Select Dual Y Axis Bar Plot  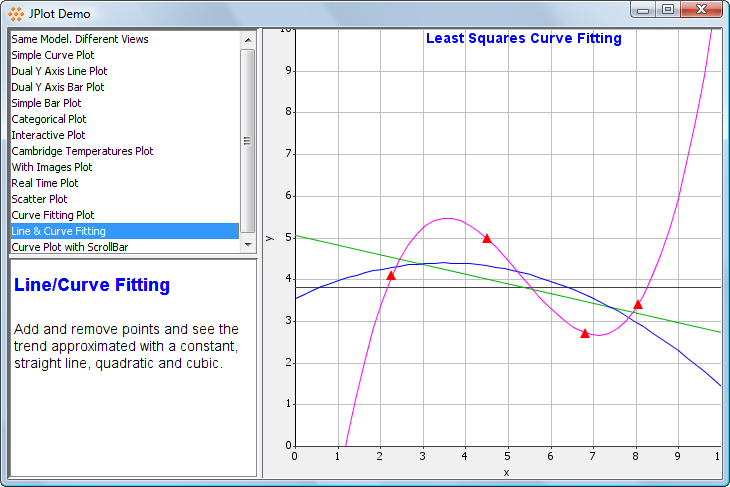(125, 87)
